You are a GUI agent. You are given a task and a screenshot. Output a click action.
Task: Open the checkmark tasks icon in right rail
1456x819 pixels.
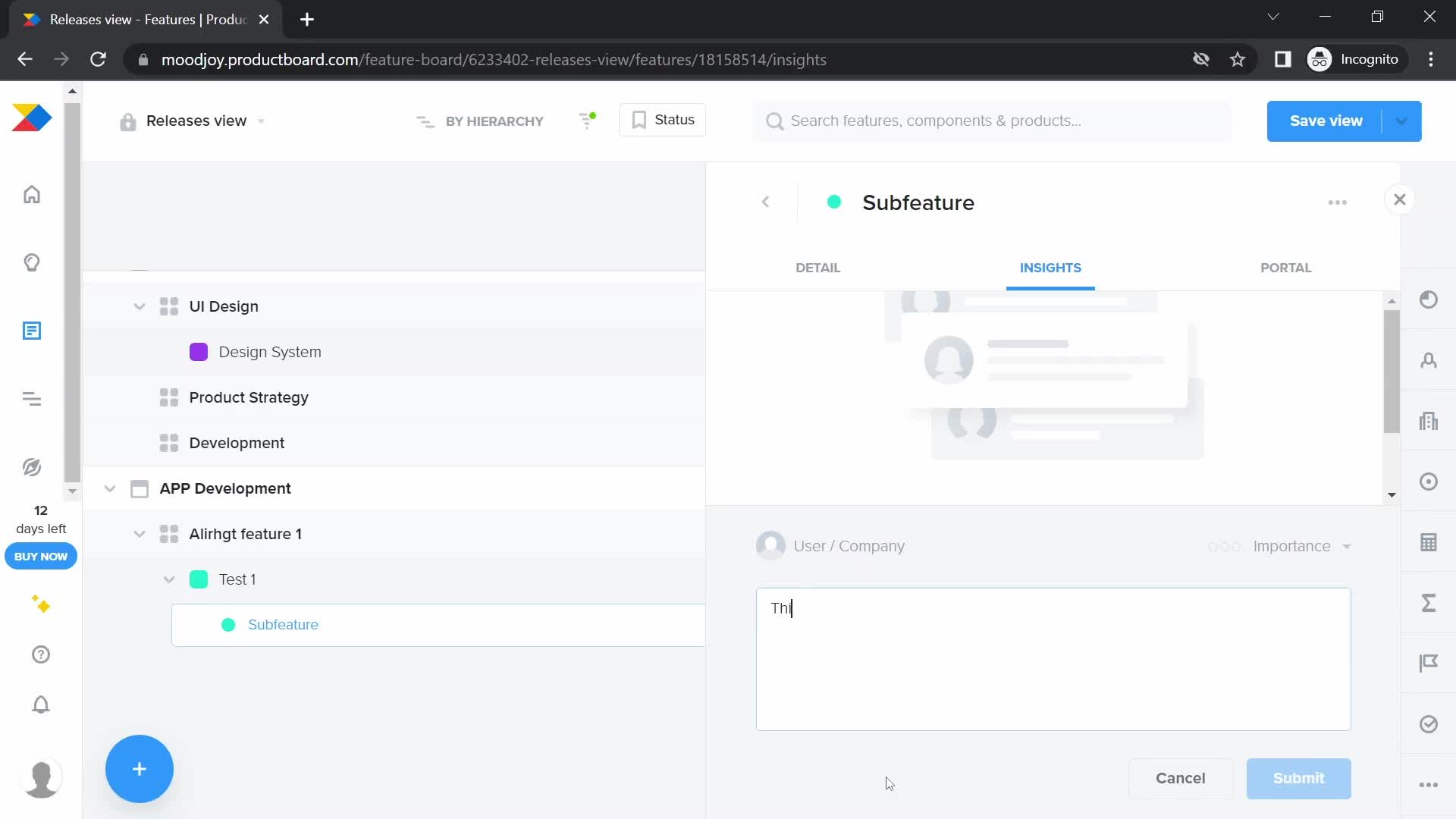tap(1429, 724)
